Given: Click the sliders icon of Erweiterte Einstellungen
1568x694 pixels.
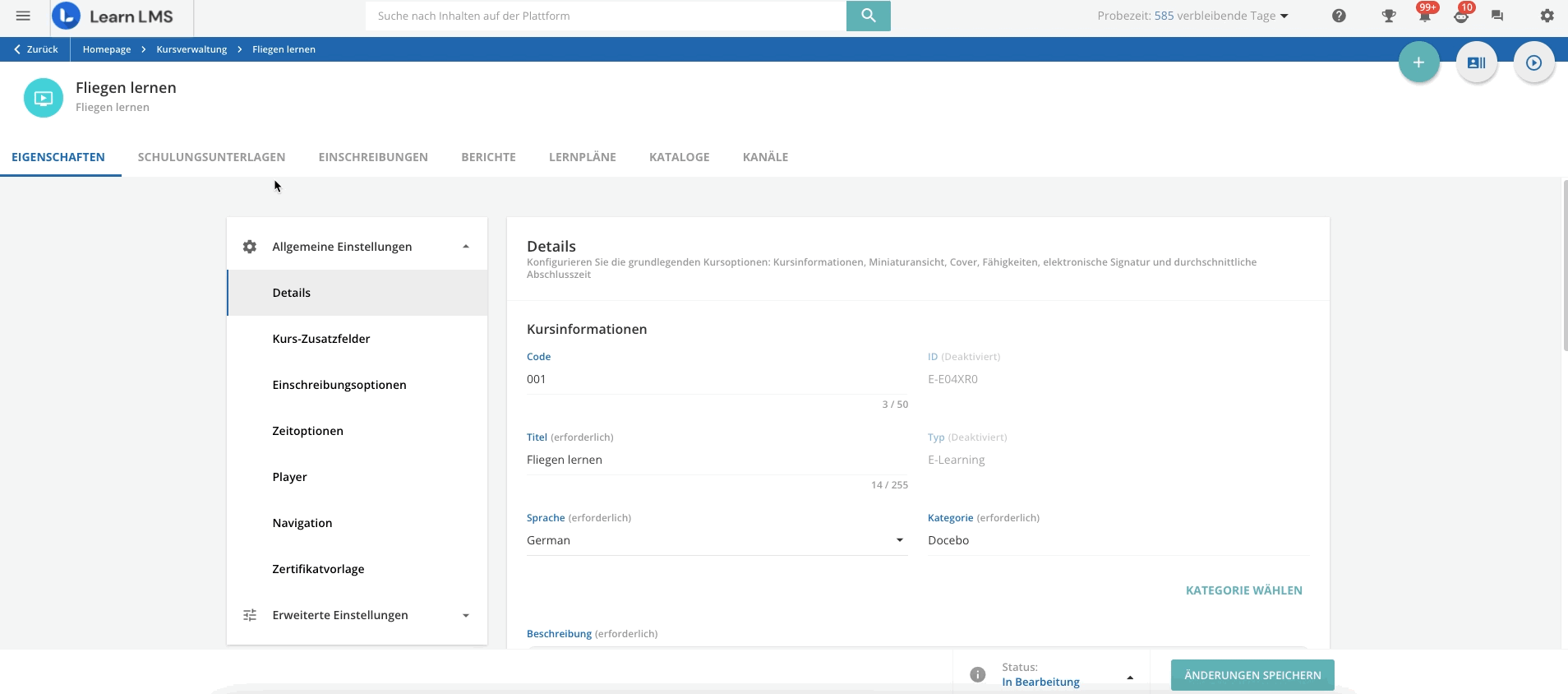Looking at the screenshot, I should (x=250, y=615).
